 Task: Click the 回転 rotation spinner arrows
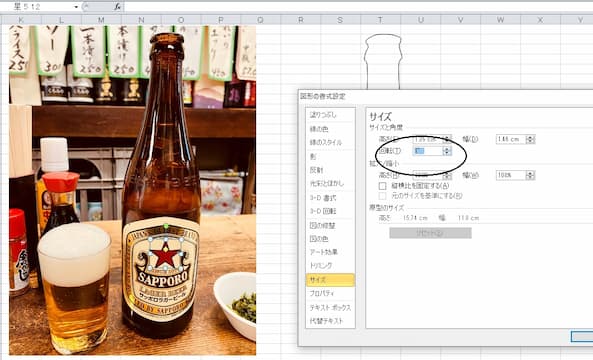pos(447,151)
